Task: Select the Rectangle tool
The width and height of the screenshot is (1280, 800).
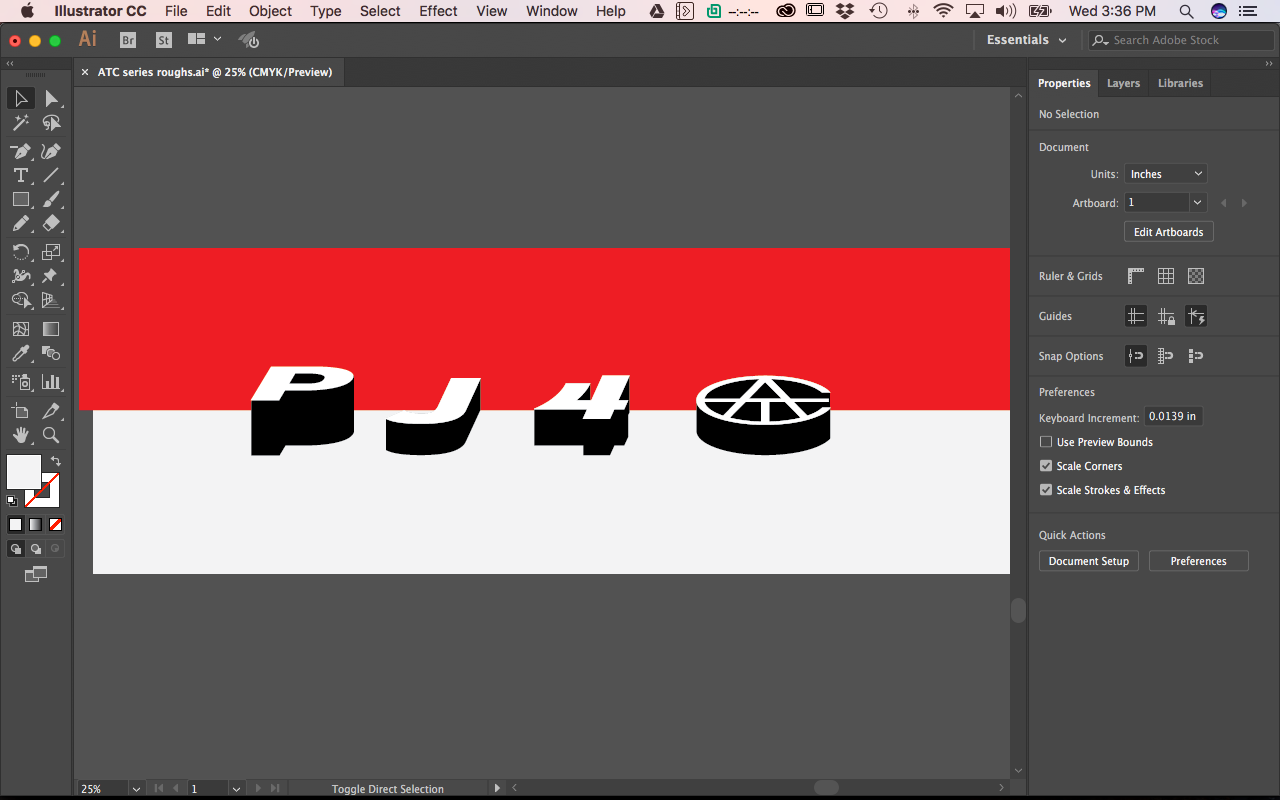Action: pos(21,199)
